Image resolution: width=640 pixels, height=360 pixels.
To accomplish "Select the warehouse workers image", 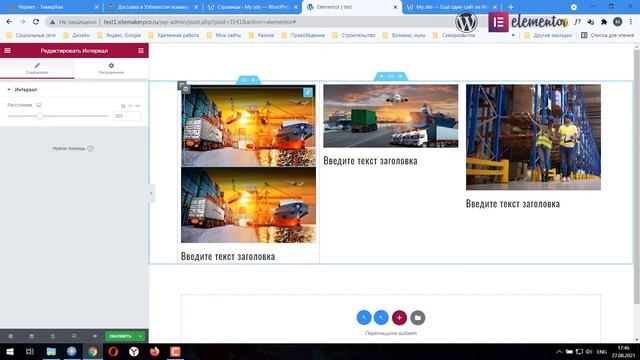I will (x=533, y=137).
